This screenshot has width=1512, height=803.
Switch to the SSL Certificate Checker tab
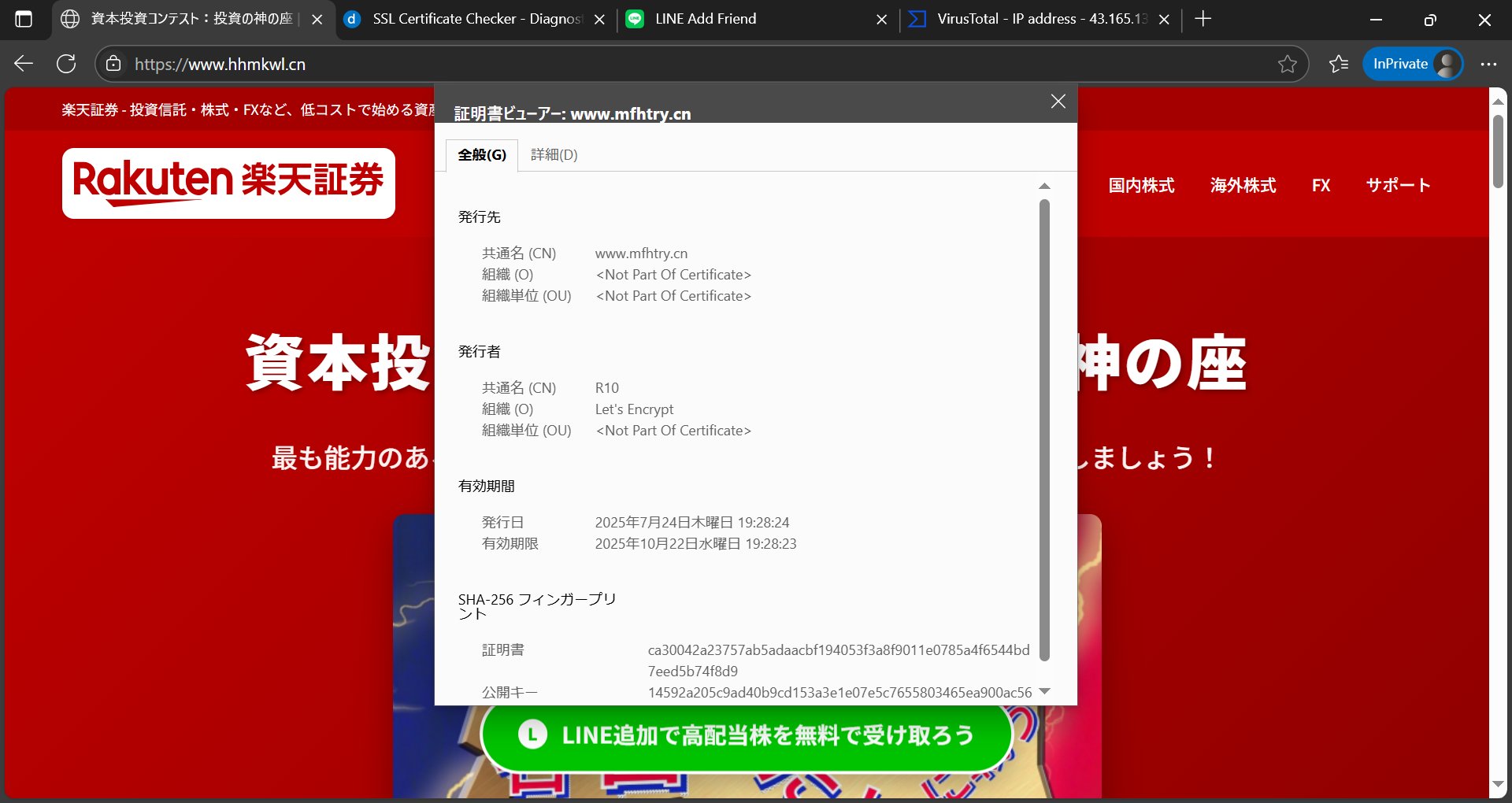click(x=476, y=19)
